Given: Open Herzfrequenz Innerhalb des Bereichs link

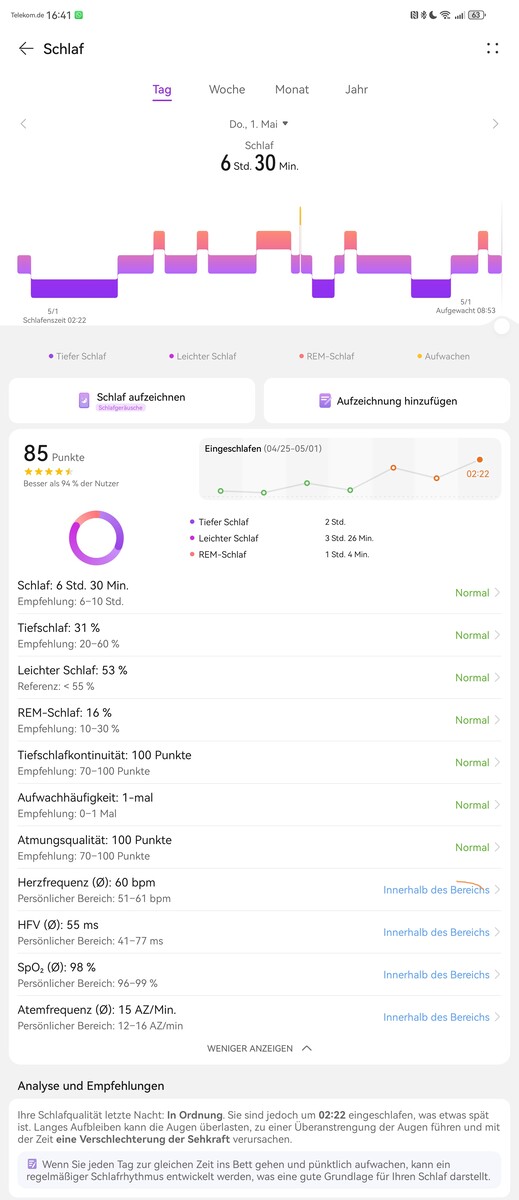Looking at the screenshot, I should [436, 890].
